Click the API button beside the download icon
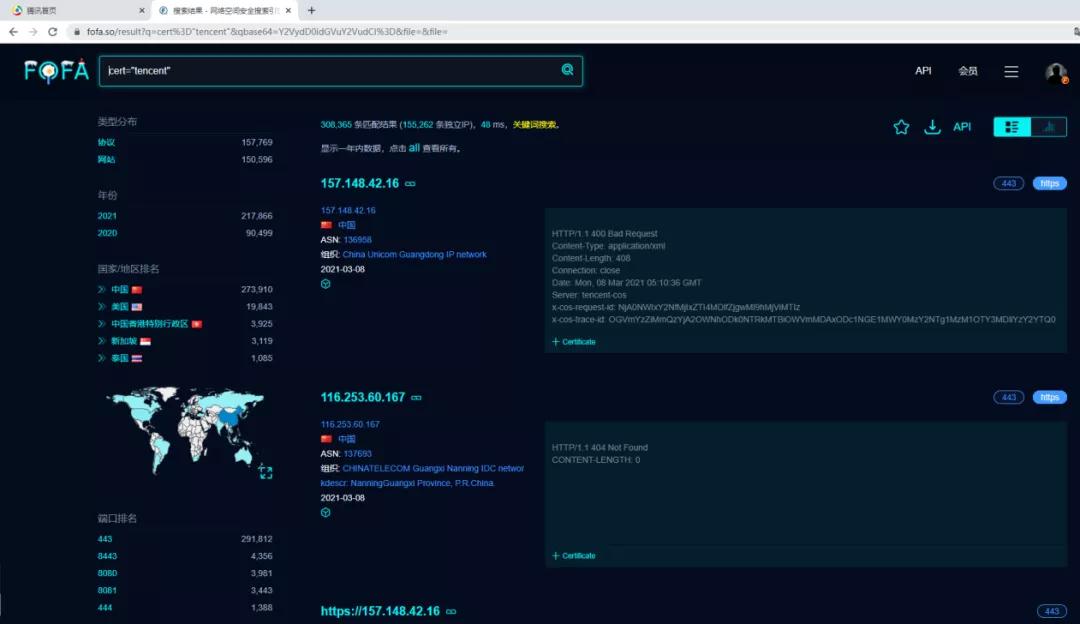 [x=962, y=127]
